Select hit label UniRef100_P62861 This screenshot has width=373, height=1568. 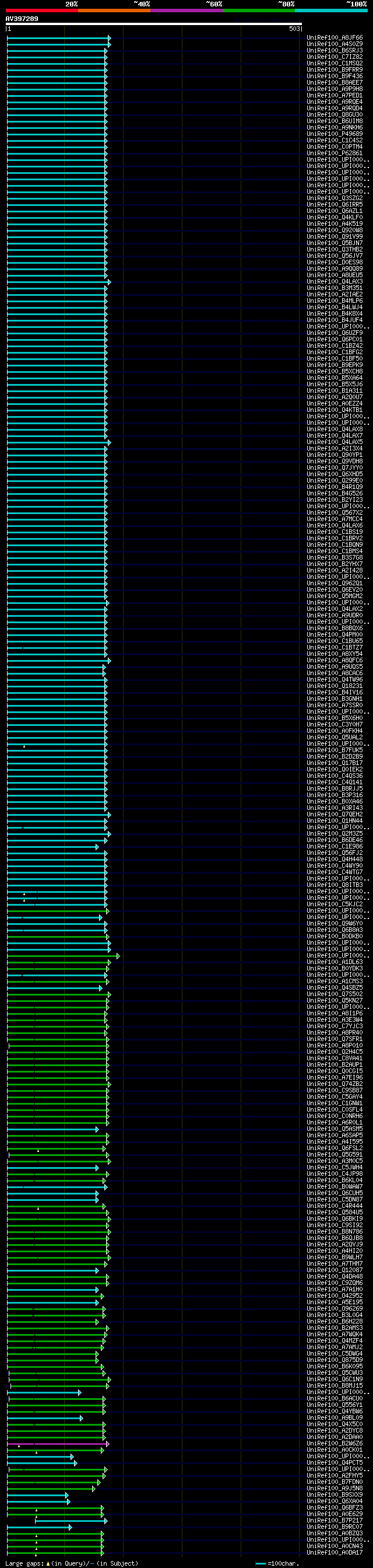[x=335, y=153]
